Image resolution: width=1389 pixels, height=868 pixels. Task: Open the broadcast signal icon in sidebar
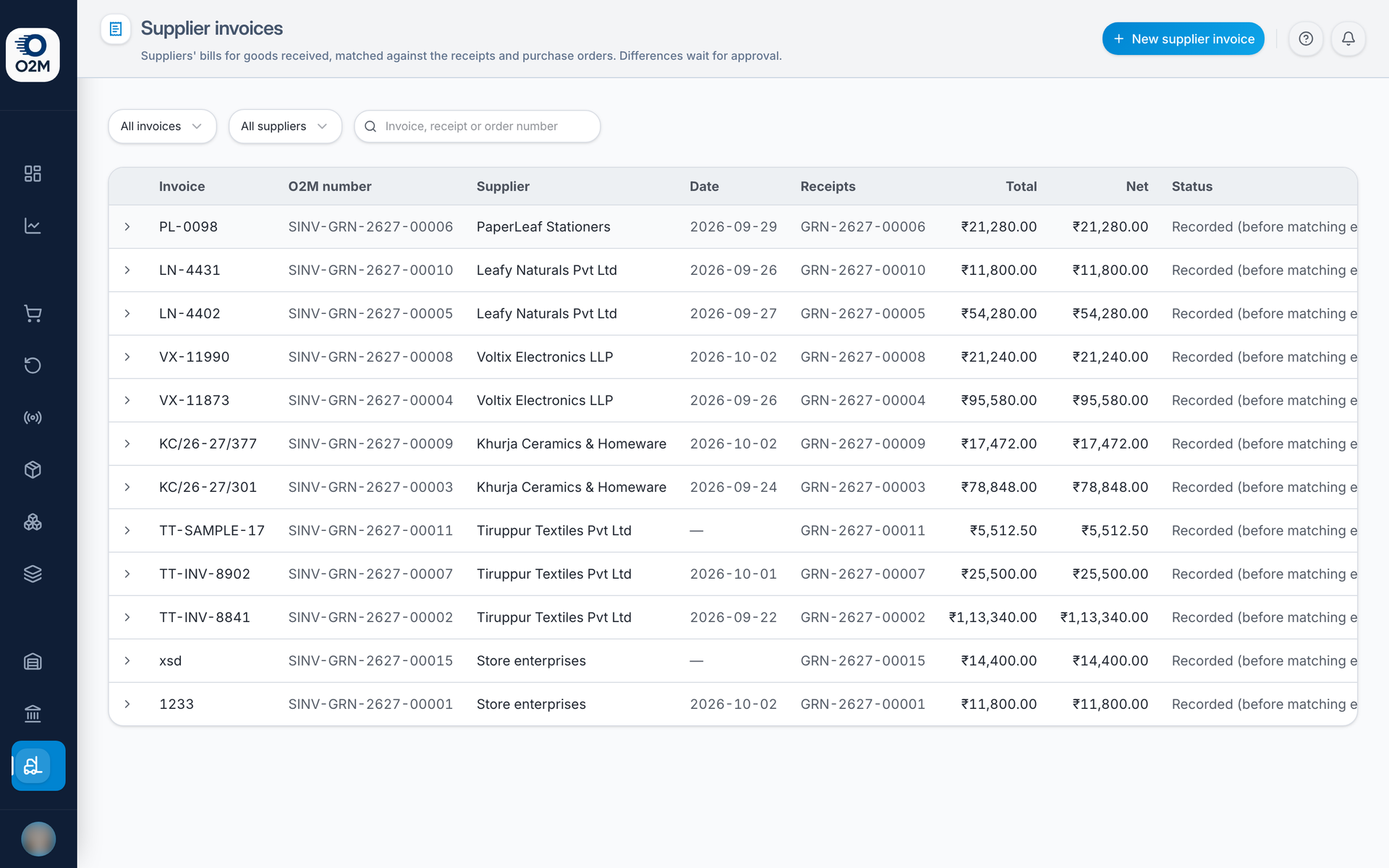(33, 417)
